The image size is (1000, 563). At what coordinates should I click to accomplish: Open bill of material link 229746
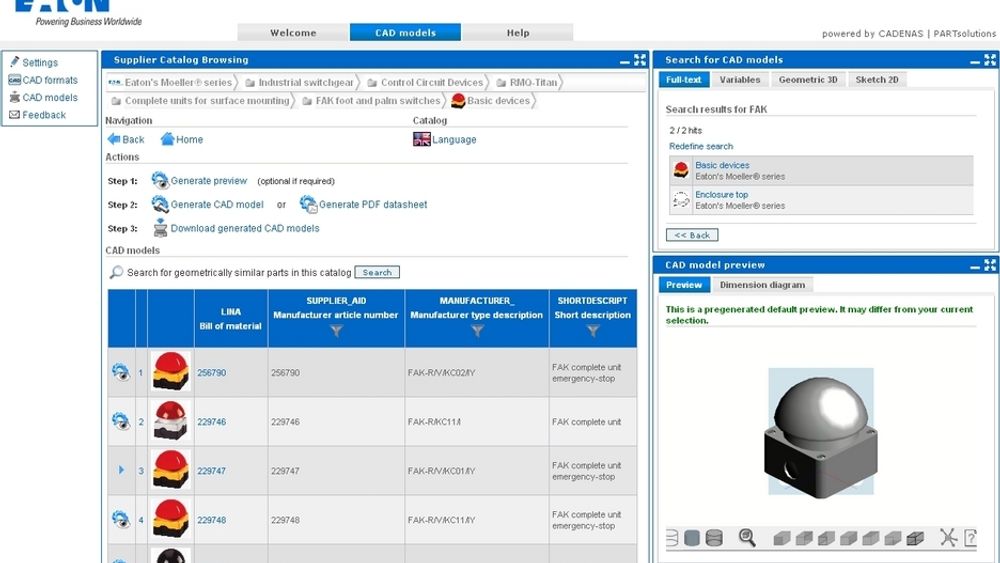pos(211,421)
